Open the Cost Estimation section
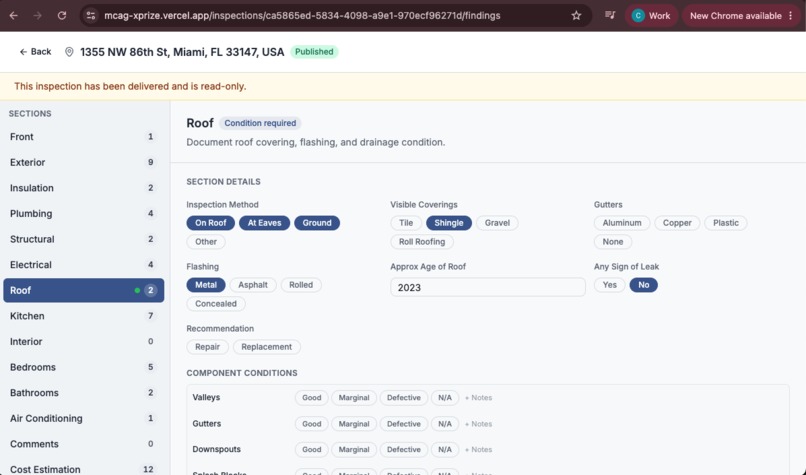Viewport: 806px width, 475px height. pyautogui.click(x=83, y=469)
